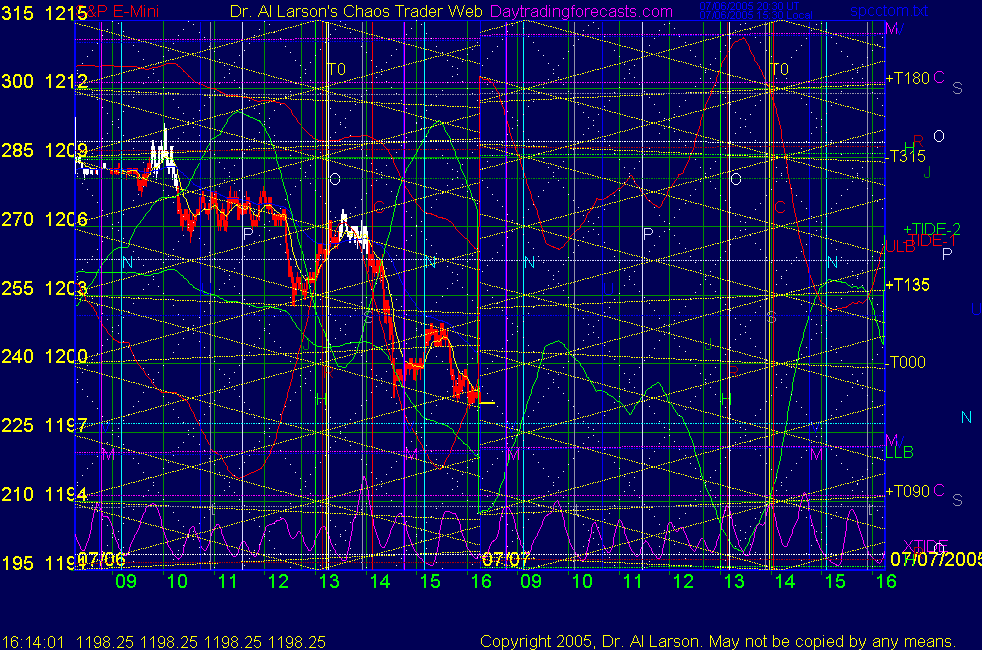Click the 12 hour label of the 07/07 session
This screenshot has height=650, width=982.
point(683,582)
